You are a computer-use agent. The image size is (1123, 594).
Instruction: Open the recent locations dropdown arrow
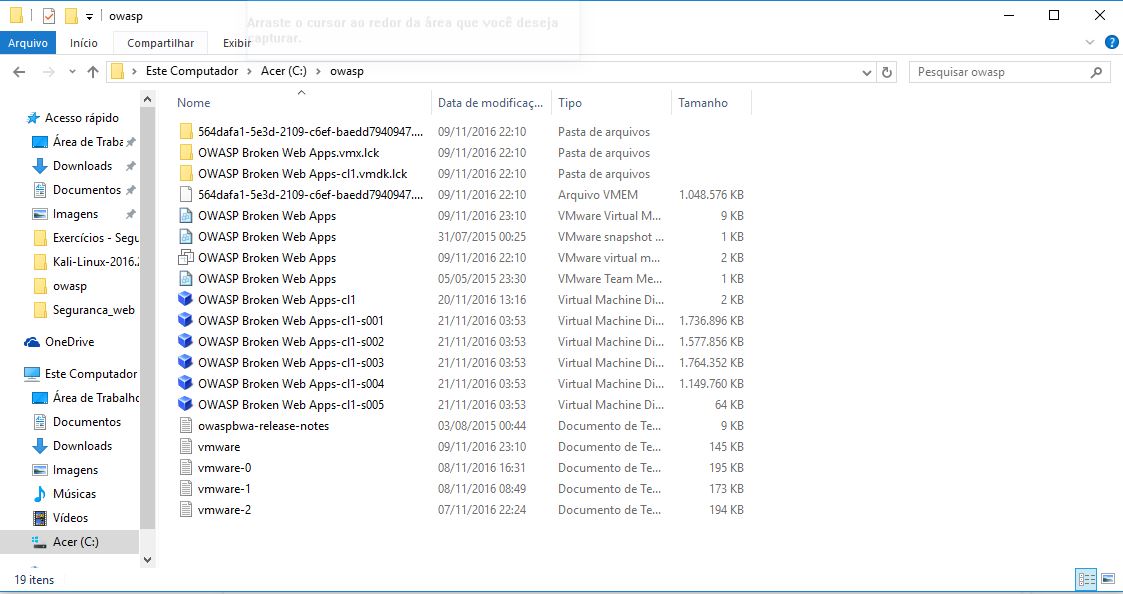72,72
